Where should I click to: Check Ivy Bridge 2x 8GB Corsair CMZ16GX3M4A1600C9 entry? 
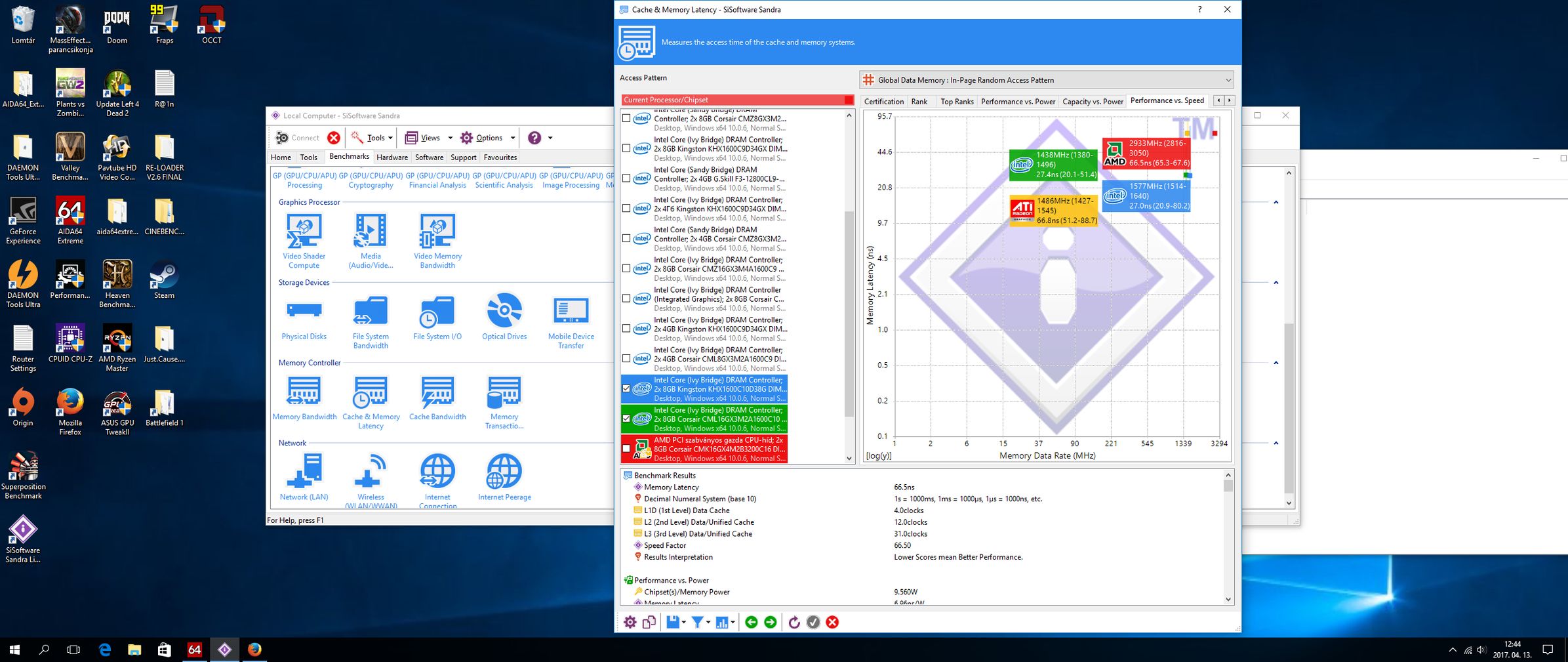pos(626,268)
